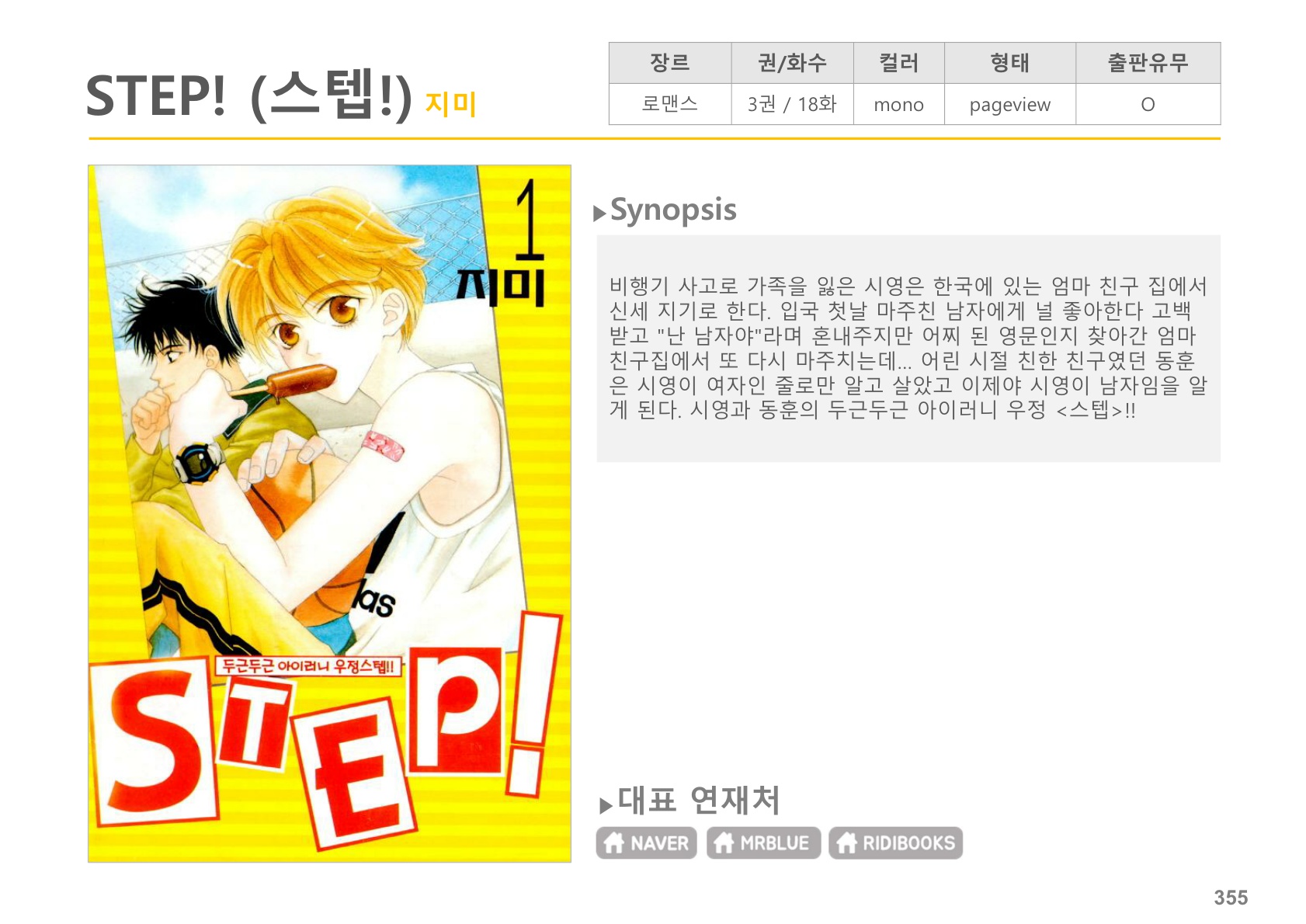Click the 권/화수 column header

coord(792,63)
